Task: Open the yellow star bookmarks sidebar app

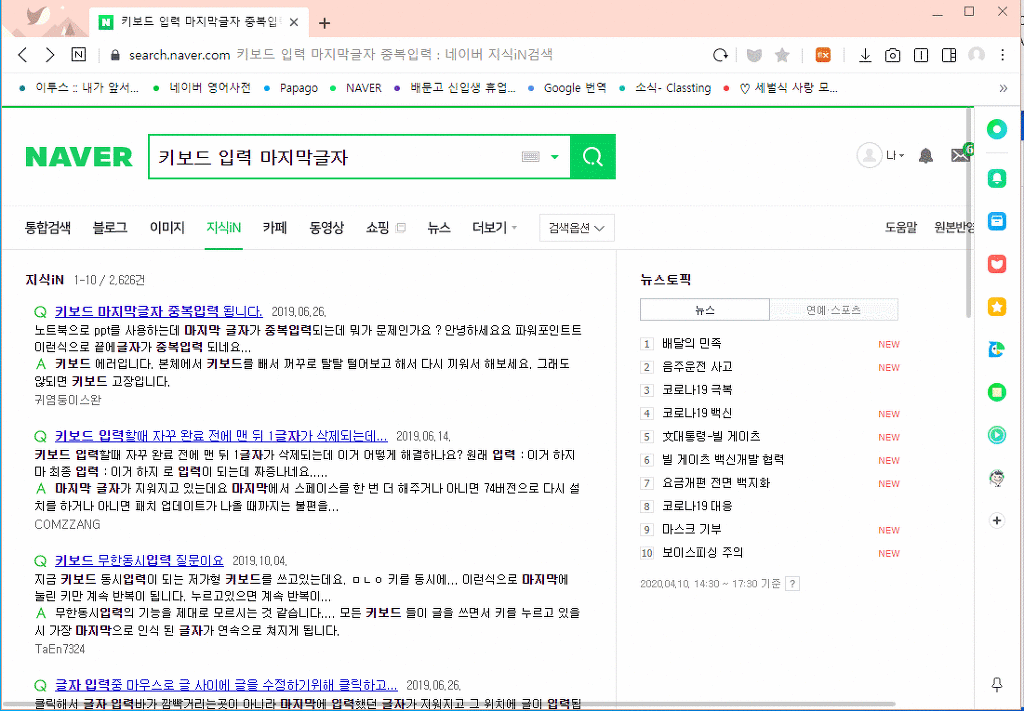Action: pos(996,307)
